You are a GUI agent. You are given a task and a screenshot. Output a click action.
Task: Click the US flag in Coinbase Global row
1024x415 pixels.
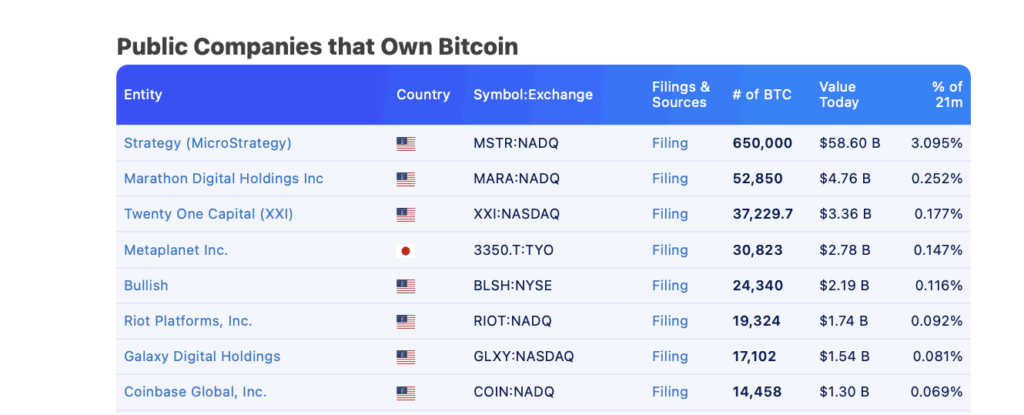coord(406,393)
